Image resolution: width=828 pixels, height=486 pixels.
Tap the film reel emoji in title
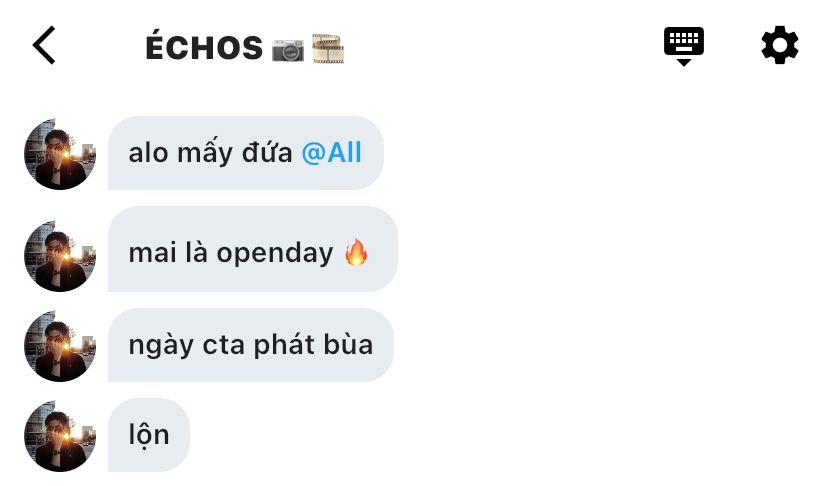click(x=328, y=49)
